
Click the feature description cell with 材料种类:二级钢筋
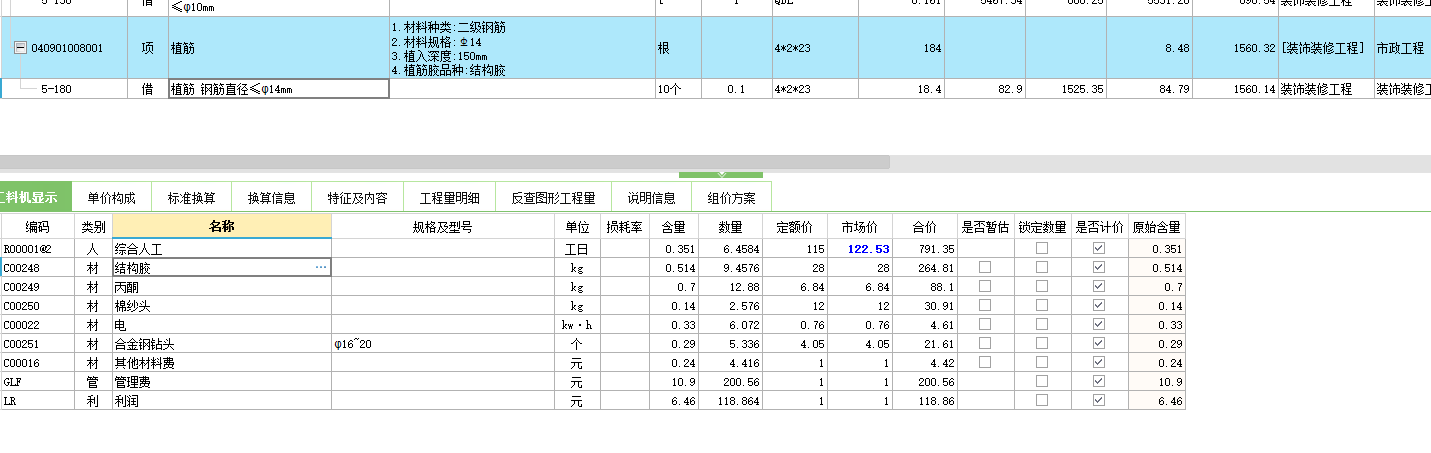coord(521,48)
